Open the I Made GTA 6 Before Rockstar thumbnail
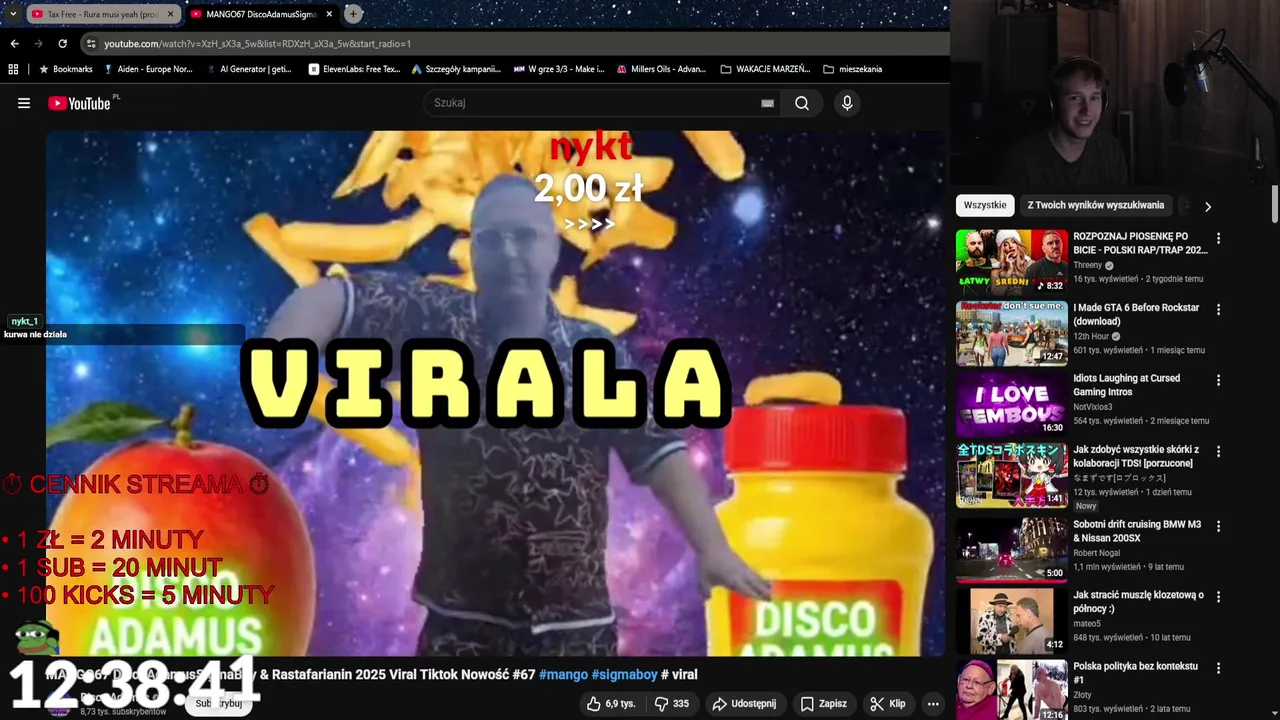Viewport: 1280px width, 720px height. (1012, 333)
